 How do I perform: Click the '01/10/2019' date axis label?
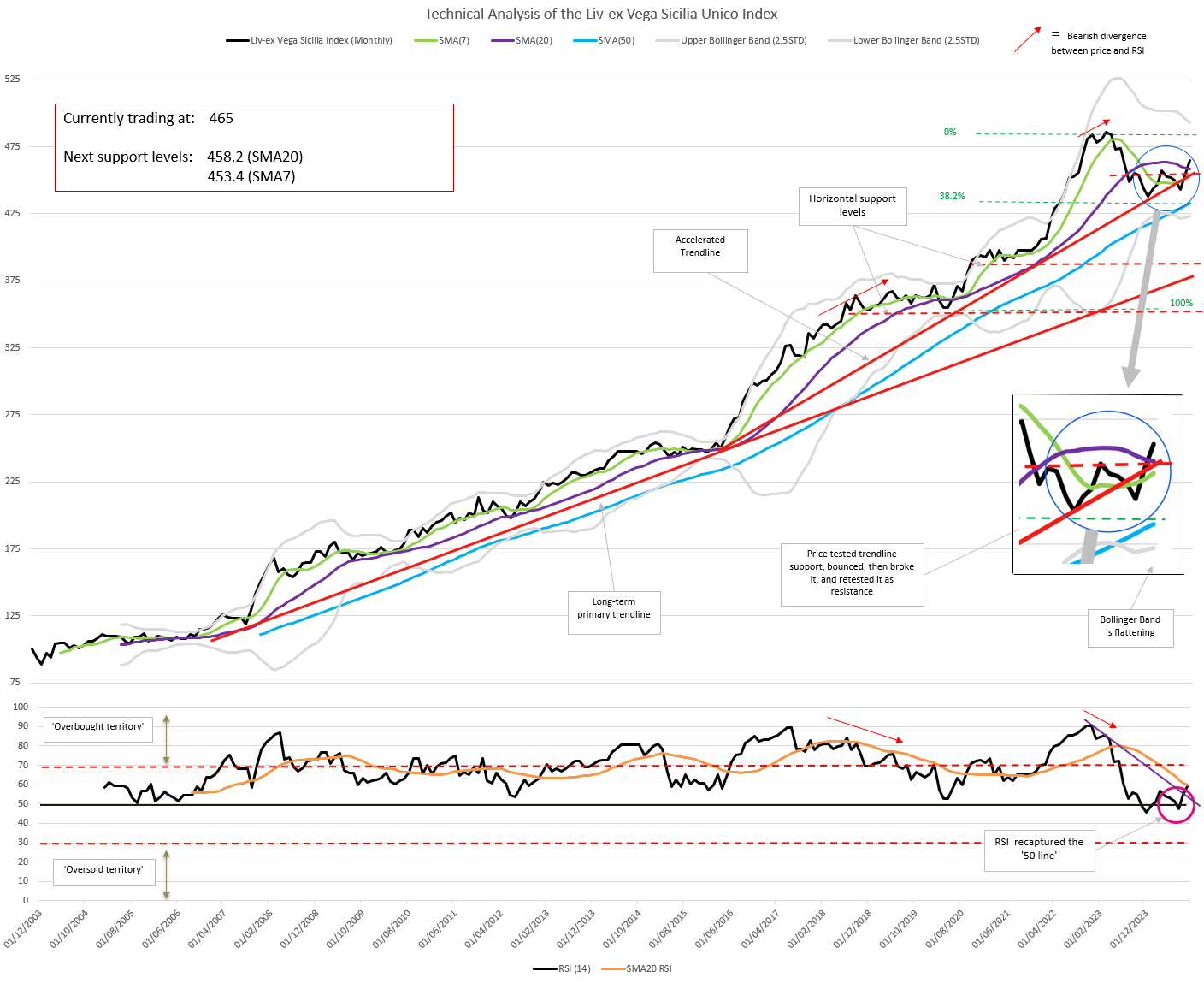[x=900, y=928]
